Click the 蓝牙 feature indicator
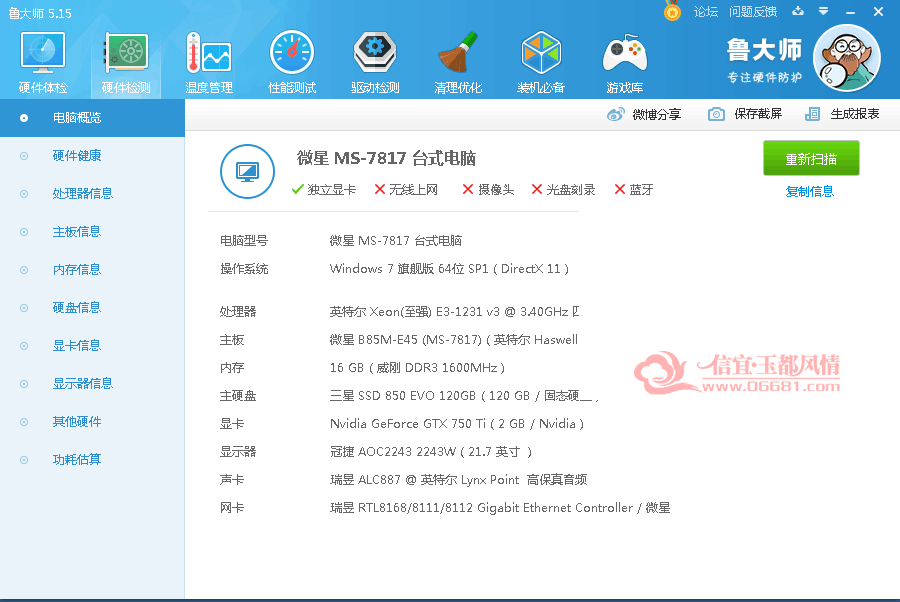The image size is (900, 602). pyautogui.click(x=634, y=189)
